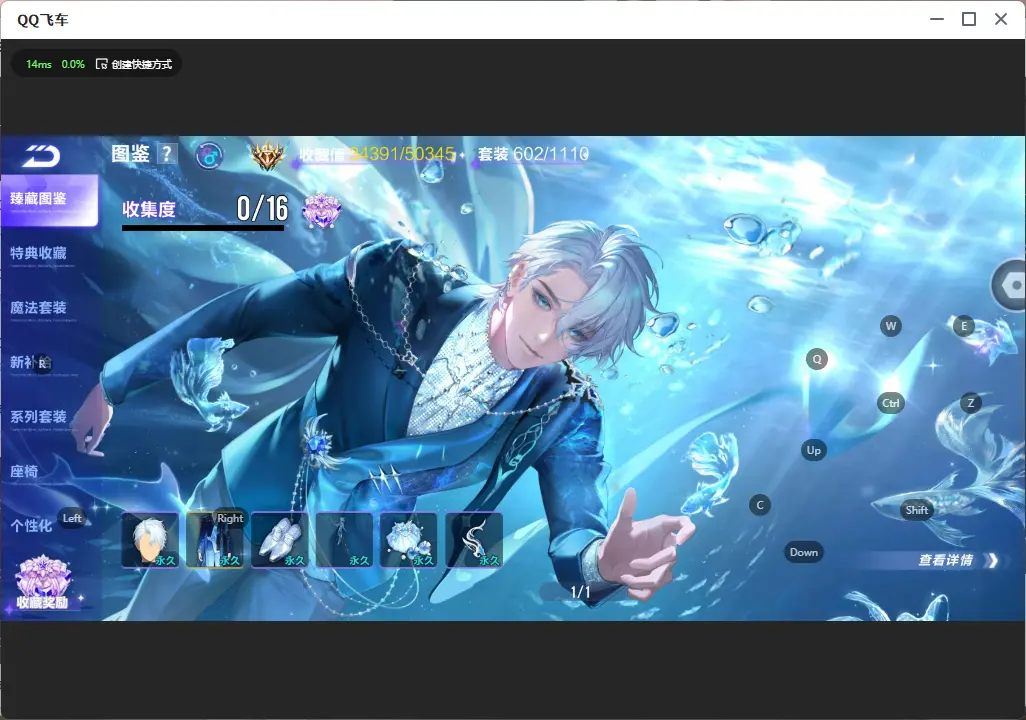Select the chain accessory item thumbnail

click(x=344, y=540)
